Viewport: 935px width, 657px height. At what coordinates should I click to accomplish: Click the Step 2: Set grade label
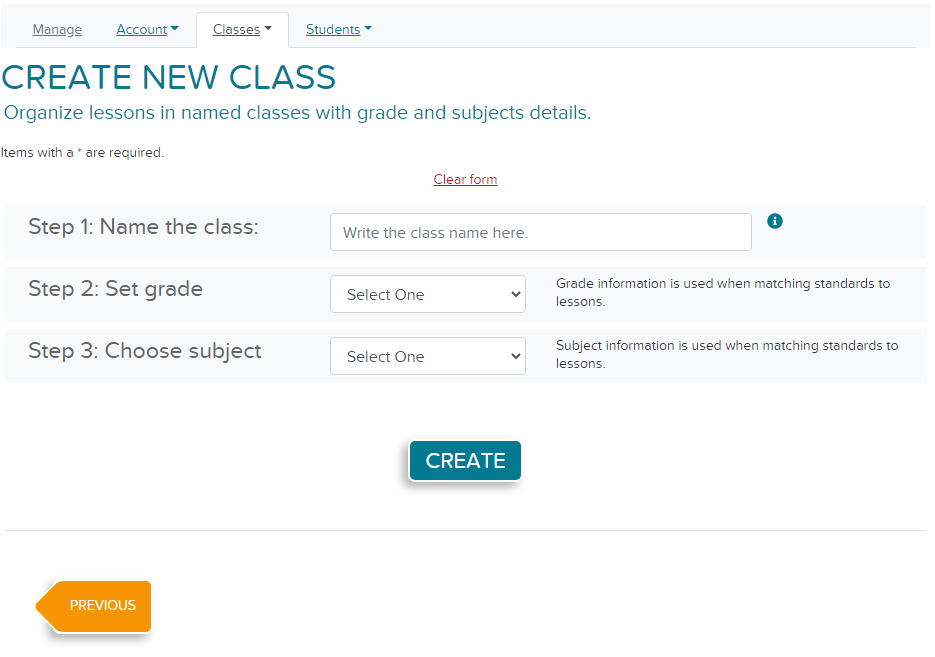click(116, 289)
